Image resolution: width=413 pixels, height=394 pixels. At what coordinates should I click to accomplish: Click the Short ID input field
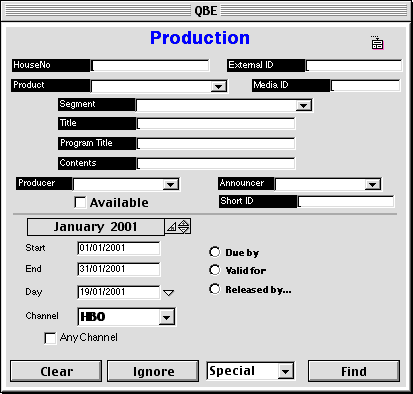[x=346, y=202]
